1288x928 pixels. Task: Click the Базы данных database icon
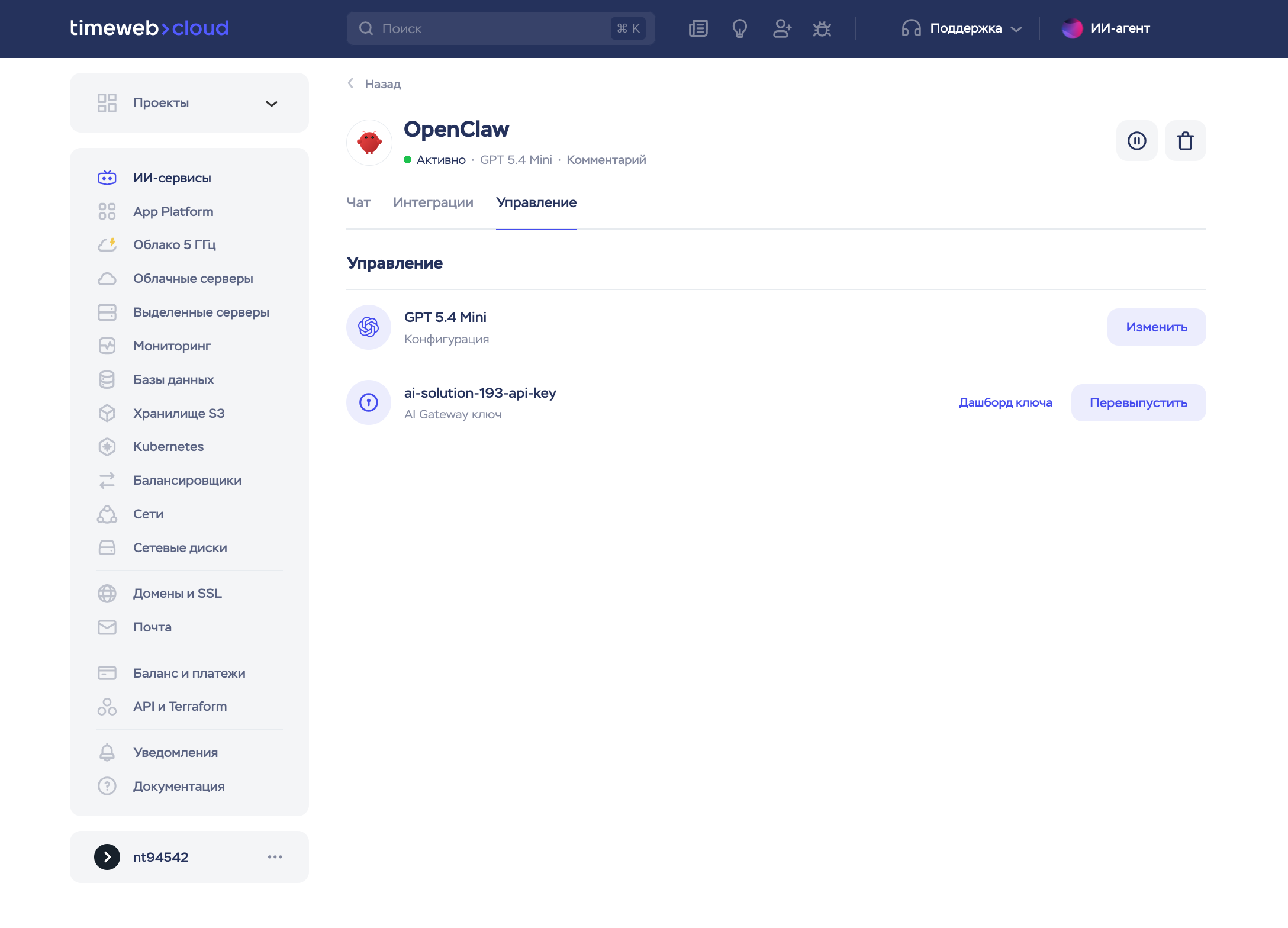(x=107, y=379)
